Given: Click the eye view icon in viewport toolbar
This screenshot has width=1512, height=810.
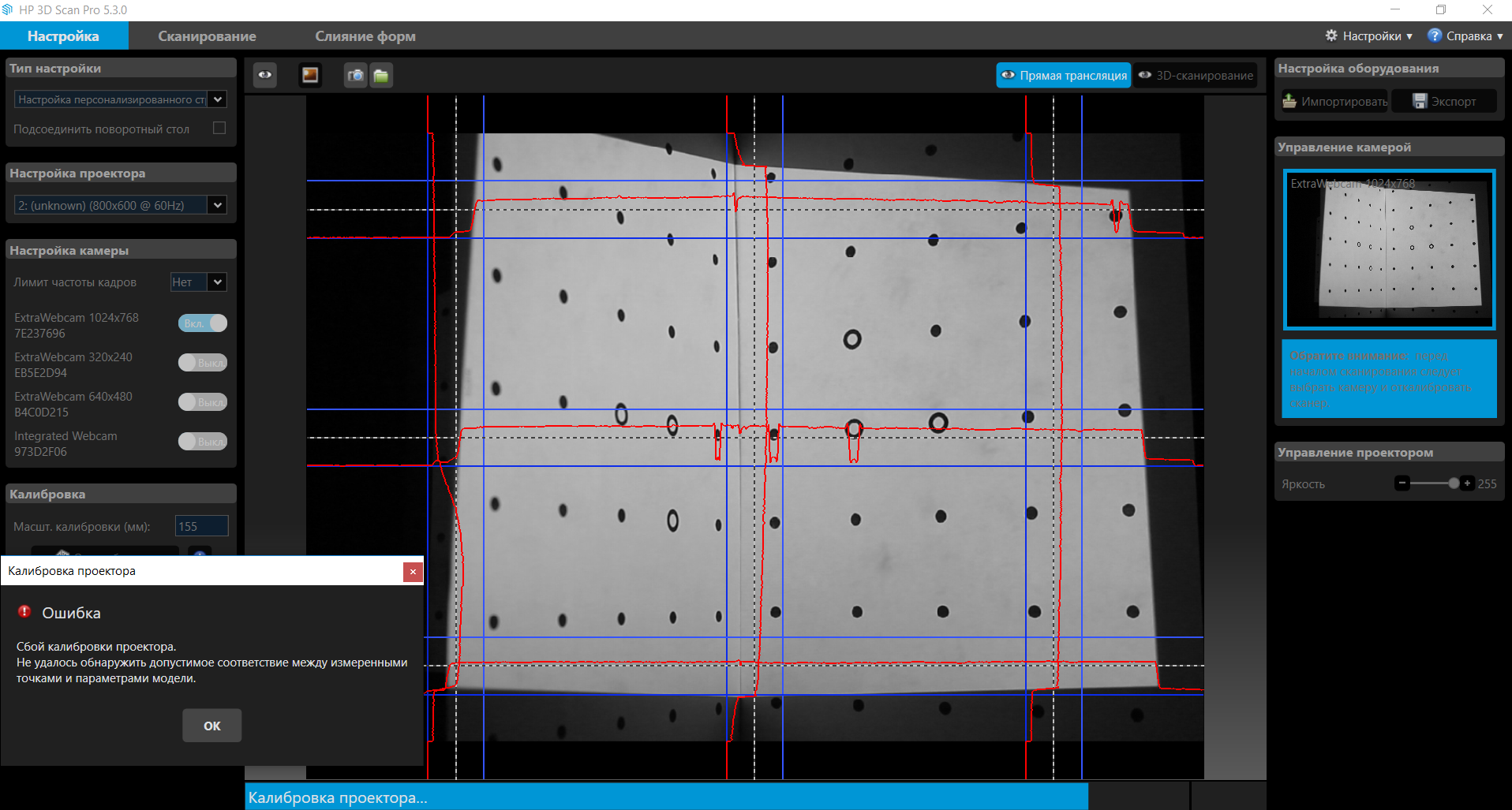Looking at the screenshot, I should pos(265,75).
